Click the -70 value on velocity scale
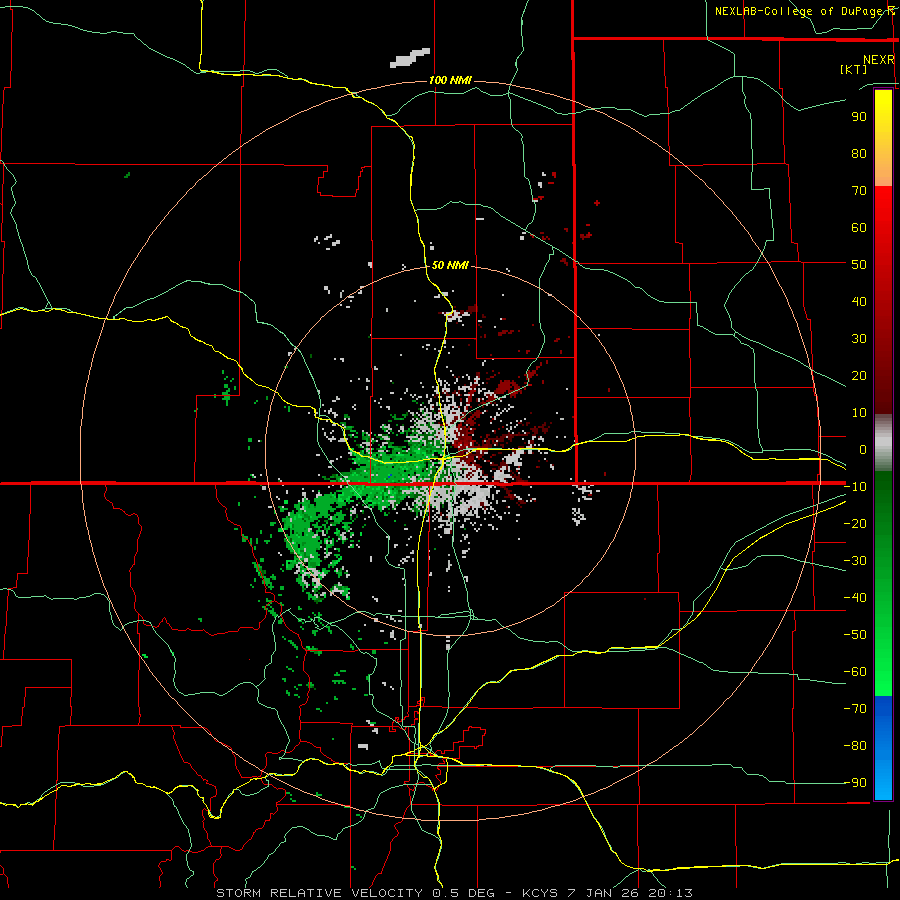This screenshot has height=900, width=900. click(855, 709)
